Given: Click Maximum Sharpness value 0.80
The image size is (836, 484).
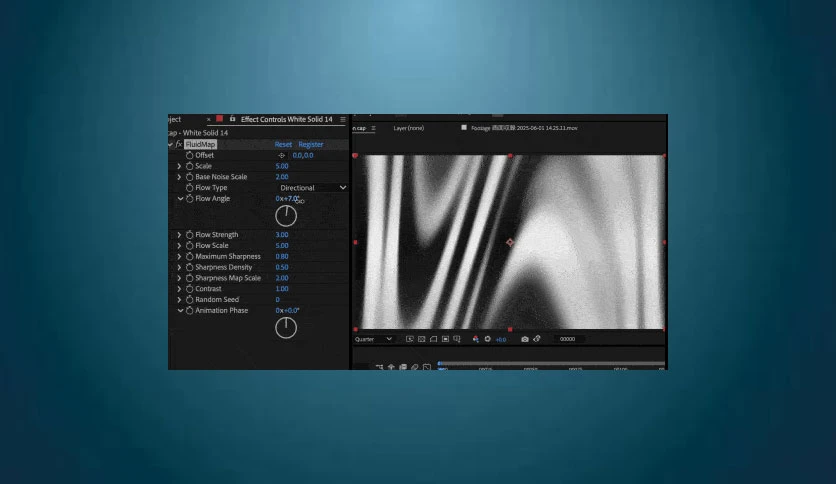Looking at the screenshot, I should [282, 256].
